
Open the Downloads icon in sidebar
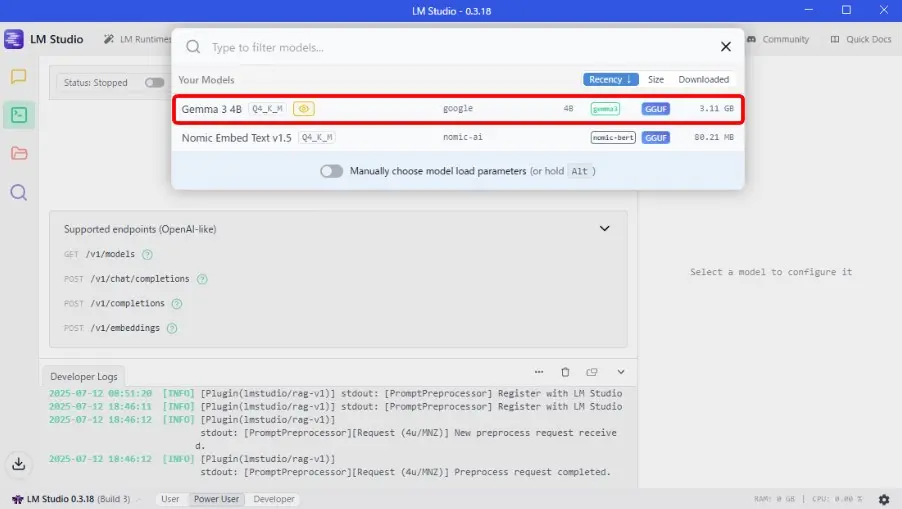pos(18,464)
